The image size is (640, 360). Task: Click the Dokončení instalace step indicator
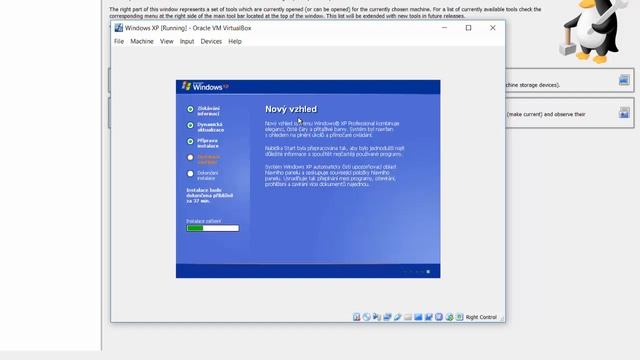(x=190, y=174)
